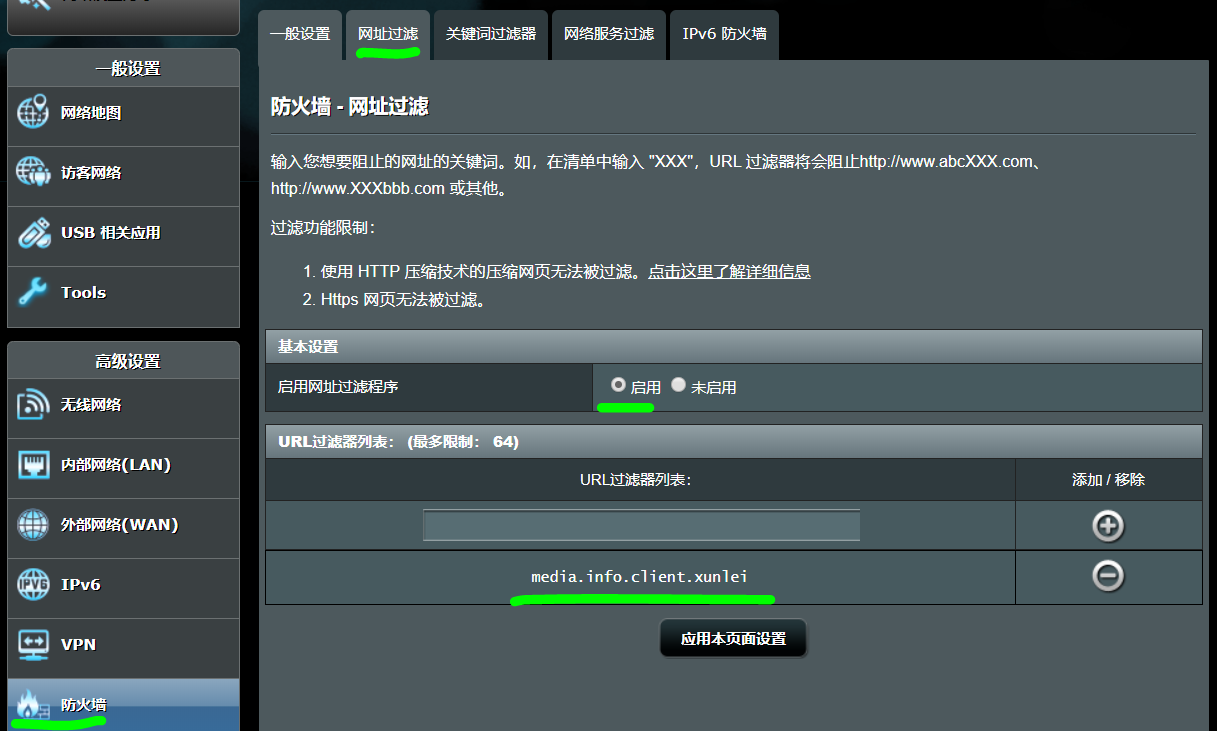Select the 启用 radio button

tap(618, 384)
